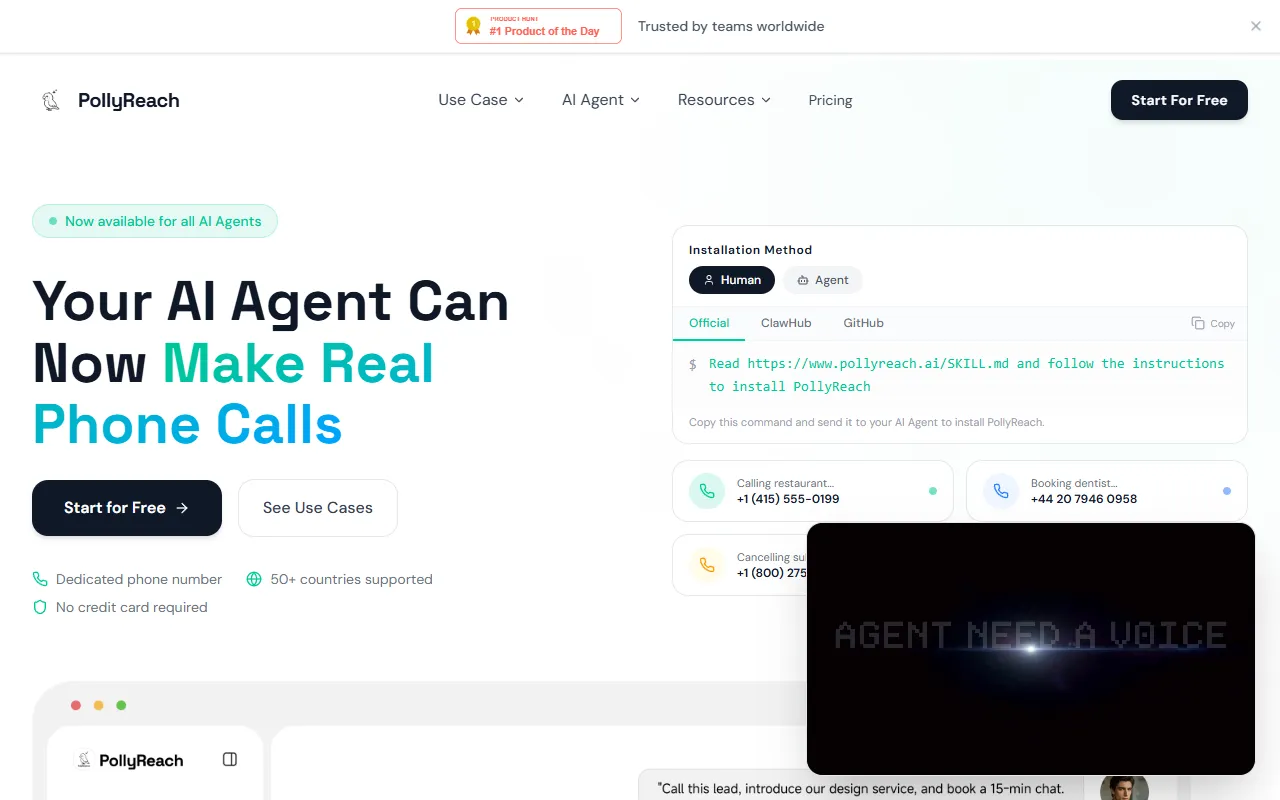Viewport: 1280px width, 800px height.
Task: Click the shield icon beside No credit card
Action: pos(40,607)
